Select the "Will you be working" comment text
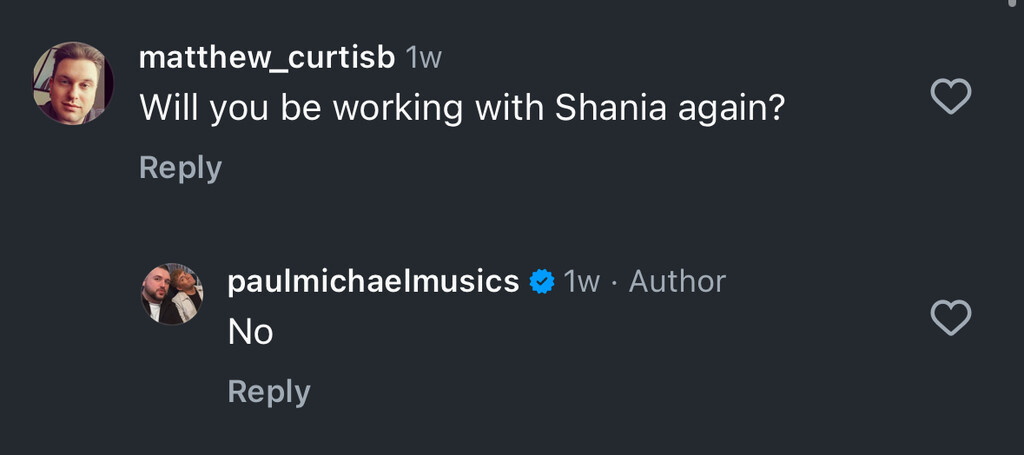This screenshot has height=455, width=1024. pos(462,108)
